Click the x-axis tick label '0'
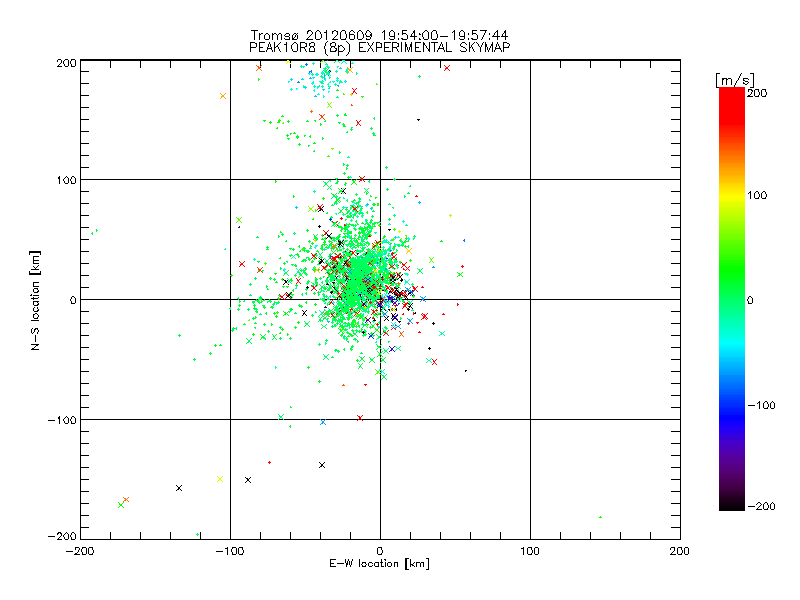Viewport: 800px width, 600px height. pyautogui.click(x=380, y=551)
